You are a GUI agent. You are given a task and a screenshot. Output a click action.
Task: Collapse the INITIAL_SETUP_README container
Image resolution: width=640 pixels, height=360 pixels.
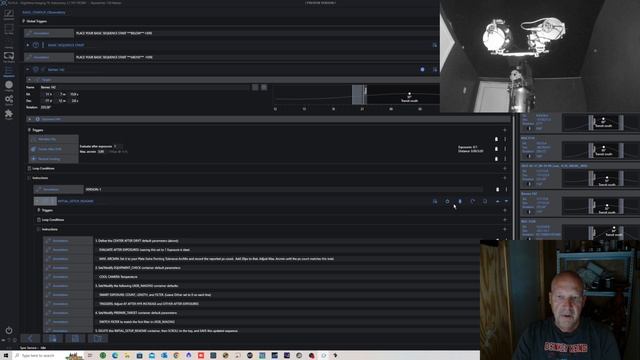pyautogui.click(x=38, y=201)
